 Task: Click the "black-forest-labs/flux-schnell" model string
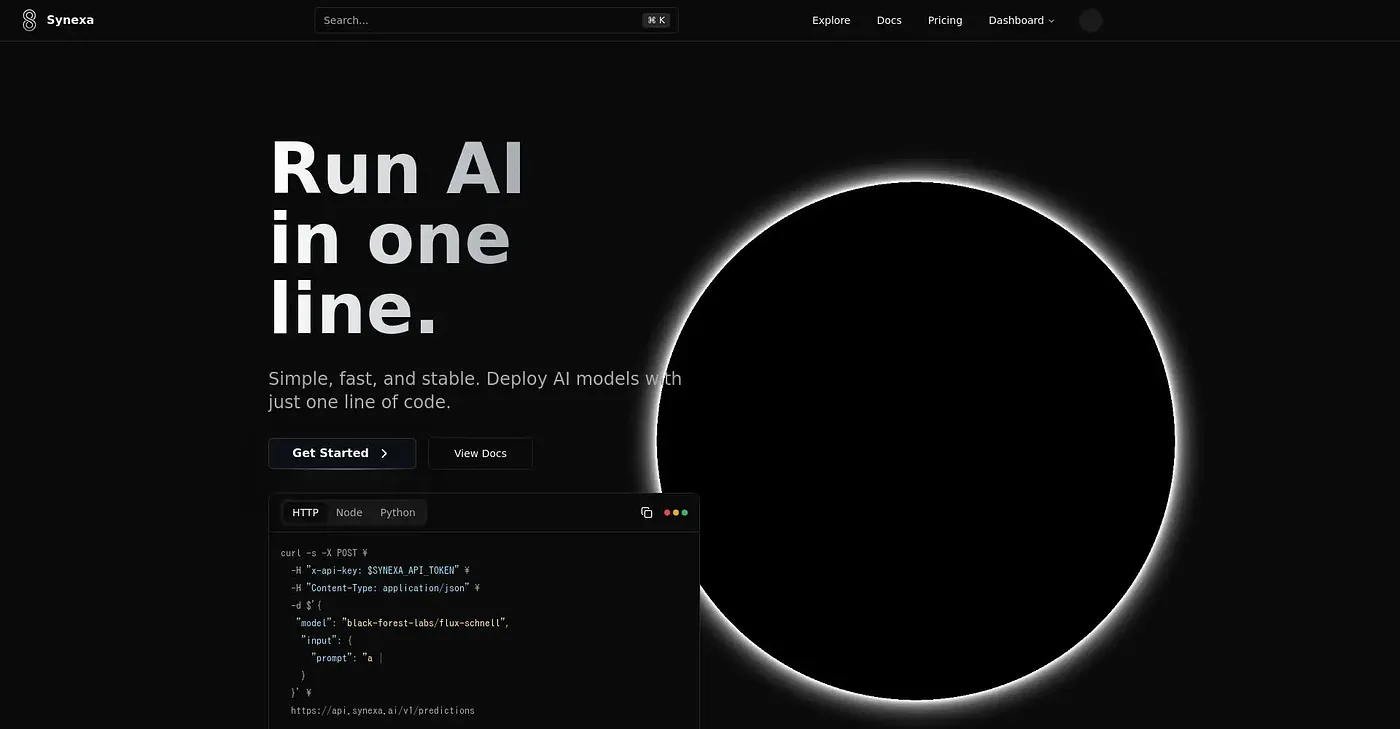coord(425,623)
